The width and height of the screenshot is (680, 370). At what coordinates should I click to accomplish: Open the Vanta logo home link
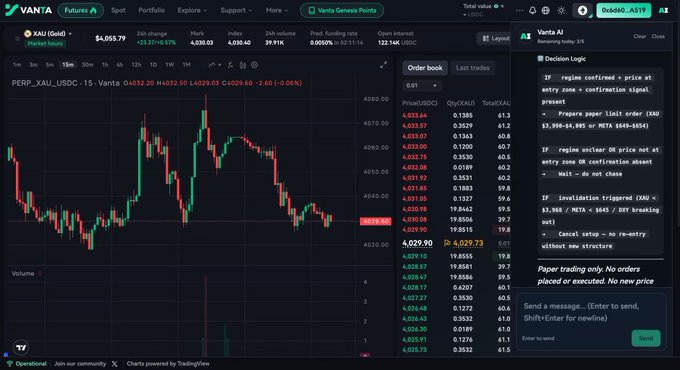coord(28,10)
